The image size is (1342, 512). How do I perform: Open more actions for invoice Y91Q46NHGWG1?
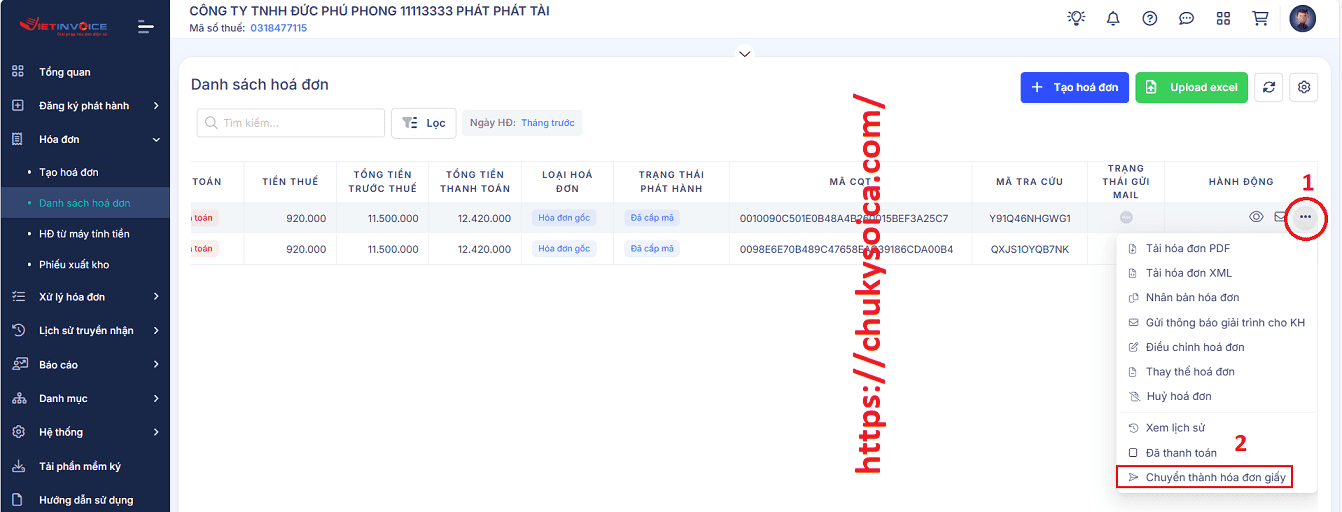click(1305, 217)
